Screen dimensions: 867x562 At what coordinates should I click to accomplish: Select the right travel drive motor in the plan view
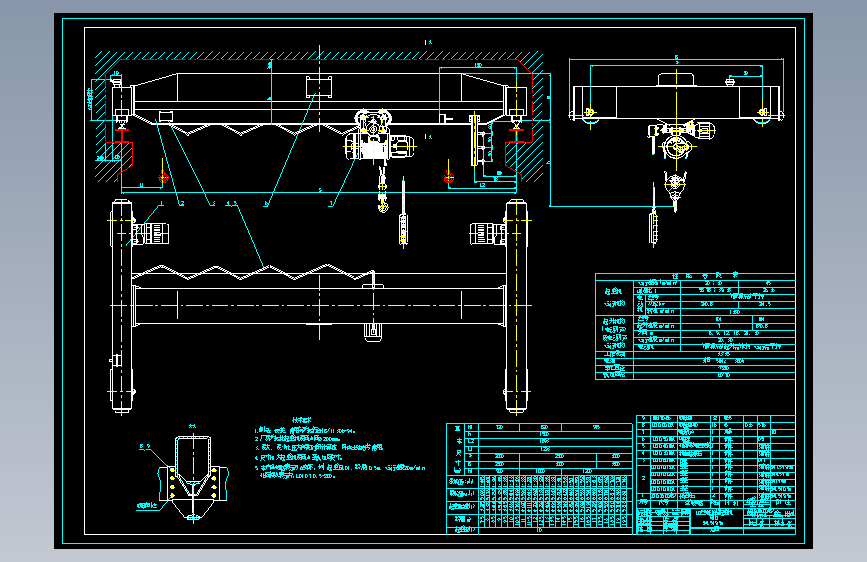tap(487, 233)
